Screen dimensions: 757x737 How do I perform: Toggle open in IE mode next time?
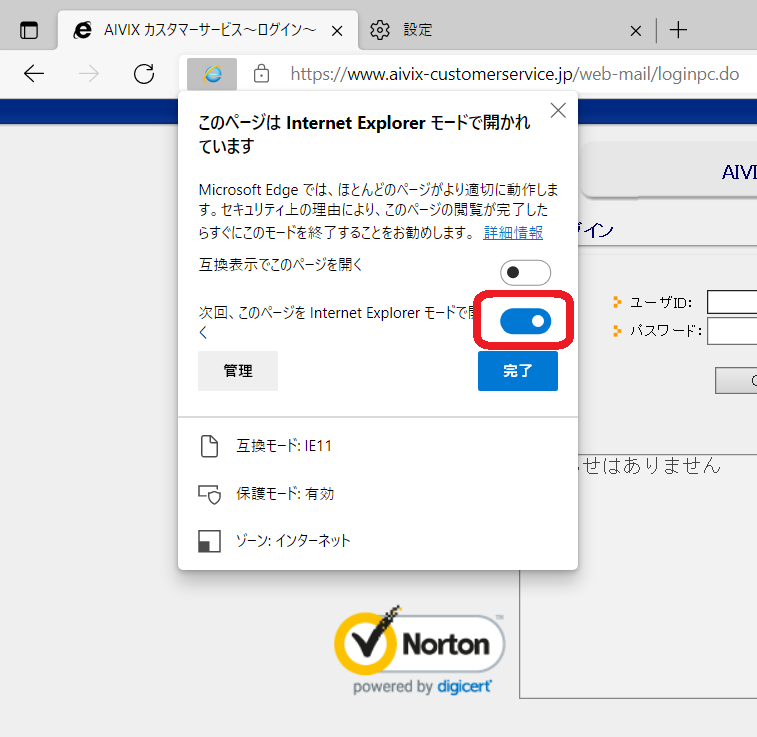[525, 321]
